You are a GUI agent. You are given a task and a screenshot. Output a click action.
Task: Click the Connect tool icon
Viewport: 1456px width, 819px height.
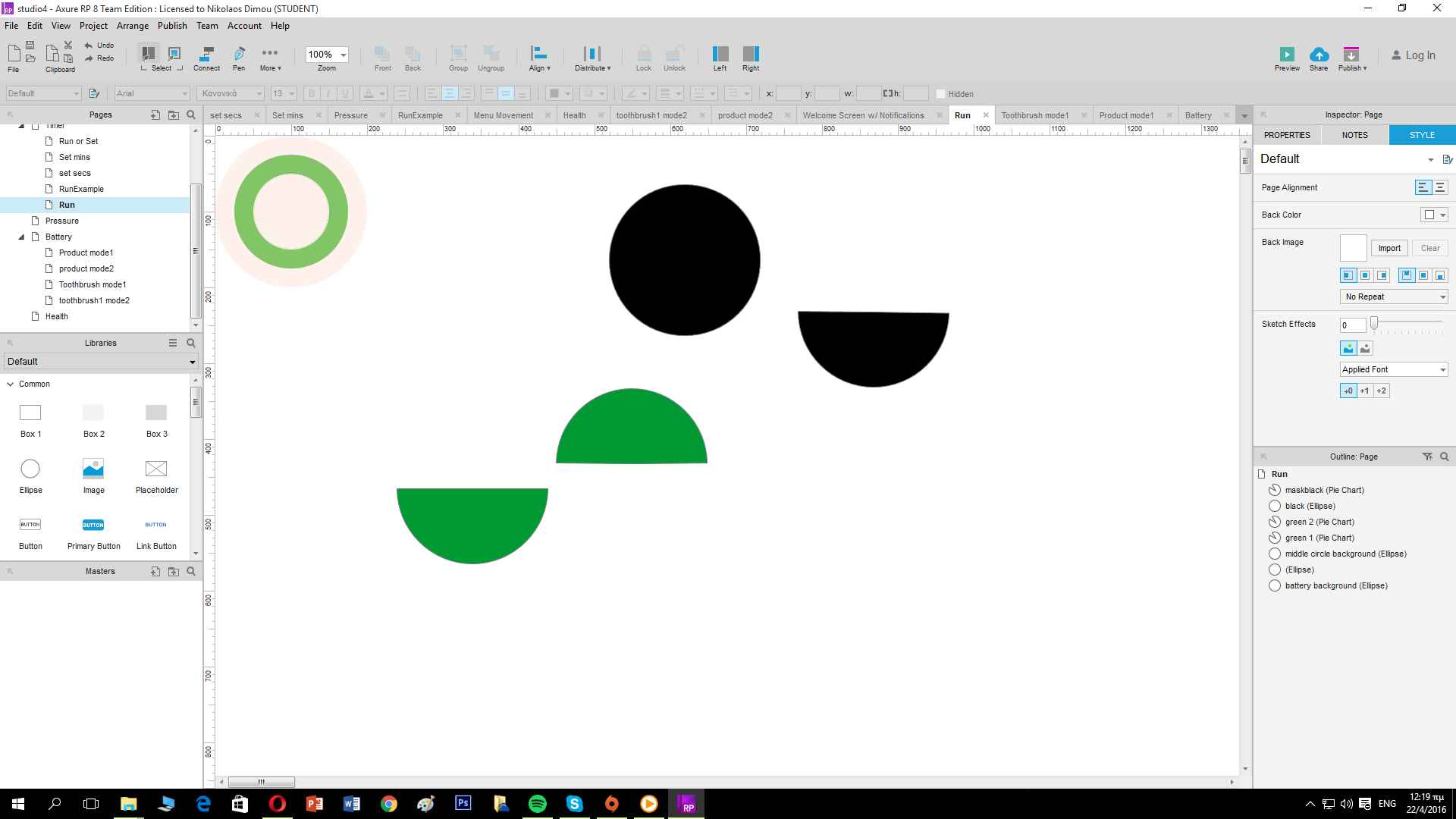click(x=206, y=54)
